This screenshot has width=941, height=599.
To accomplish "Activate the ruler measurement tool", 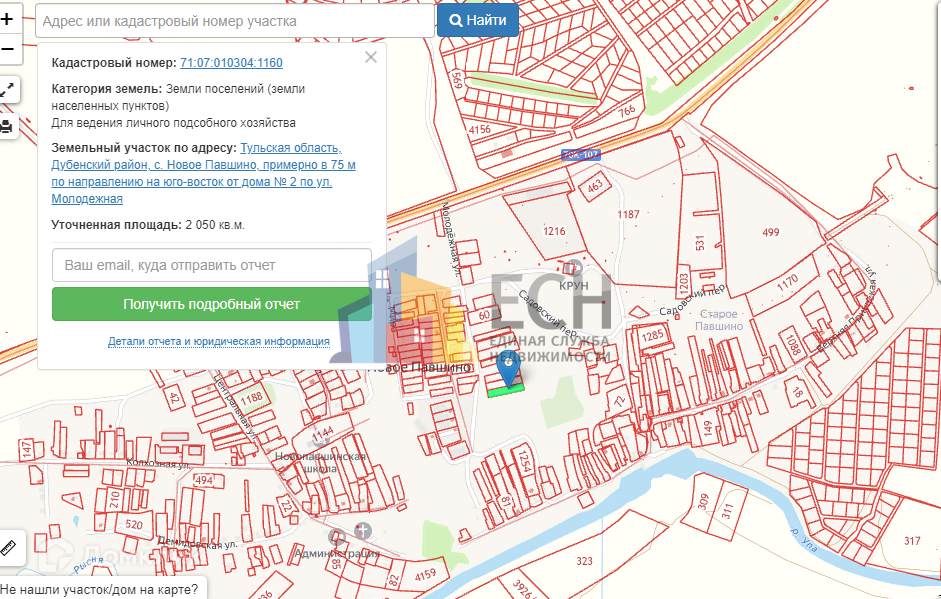I will [9, 548].
